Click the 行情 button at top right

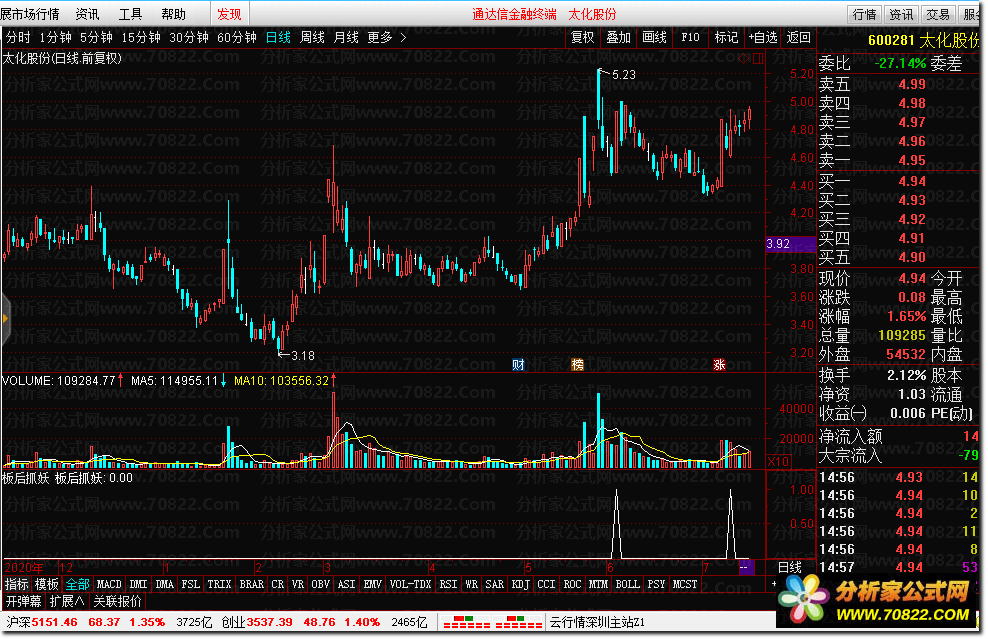point(864,14)
